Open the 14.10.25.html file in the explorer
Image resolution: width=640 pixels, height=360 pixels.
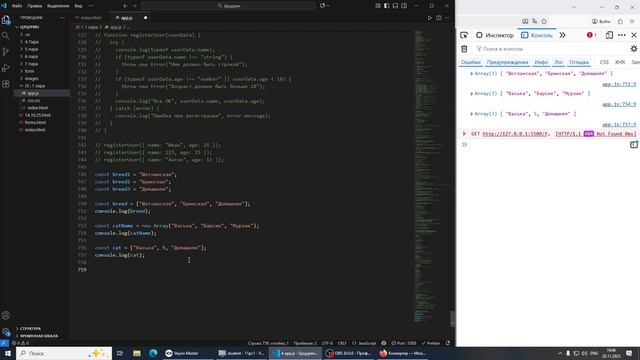coord(38,116)
